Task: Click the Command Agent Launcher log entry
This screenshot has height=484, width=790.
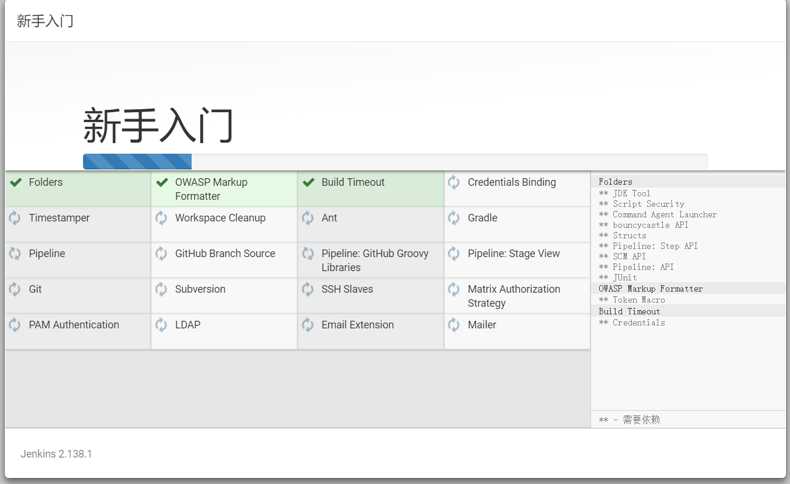Action: coord(657,215)
